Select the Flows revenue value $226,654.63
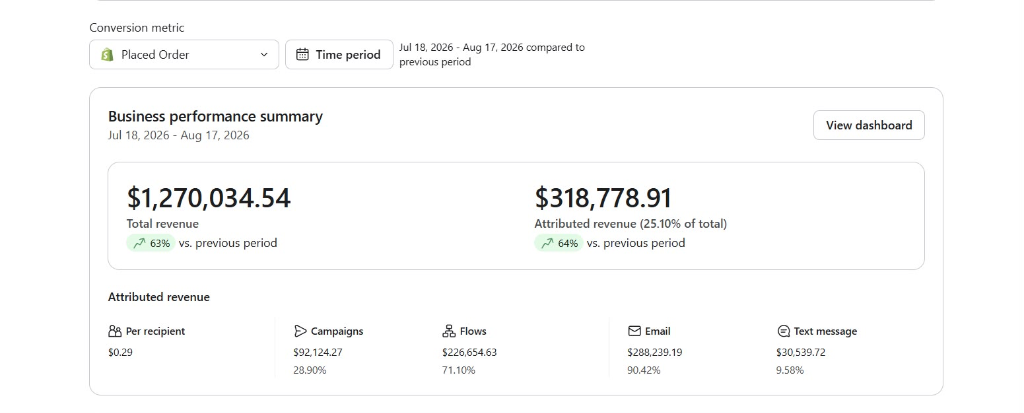1024x413 pixels. 470,352
